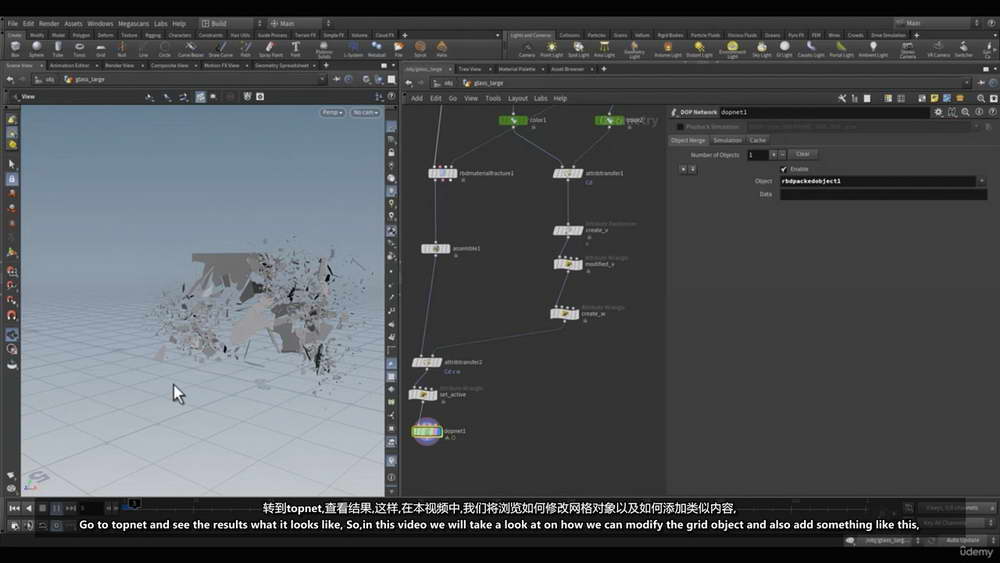Screen dimensions: 1000x563
Task: Open the viewport path history dropdown
Action: 321,80
